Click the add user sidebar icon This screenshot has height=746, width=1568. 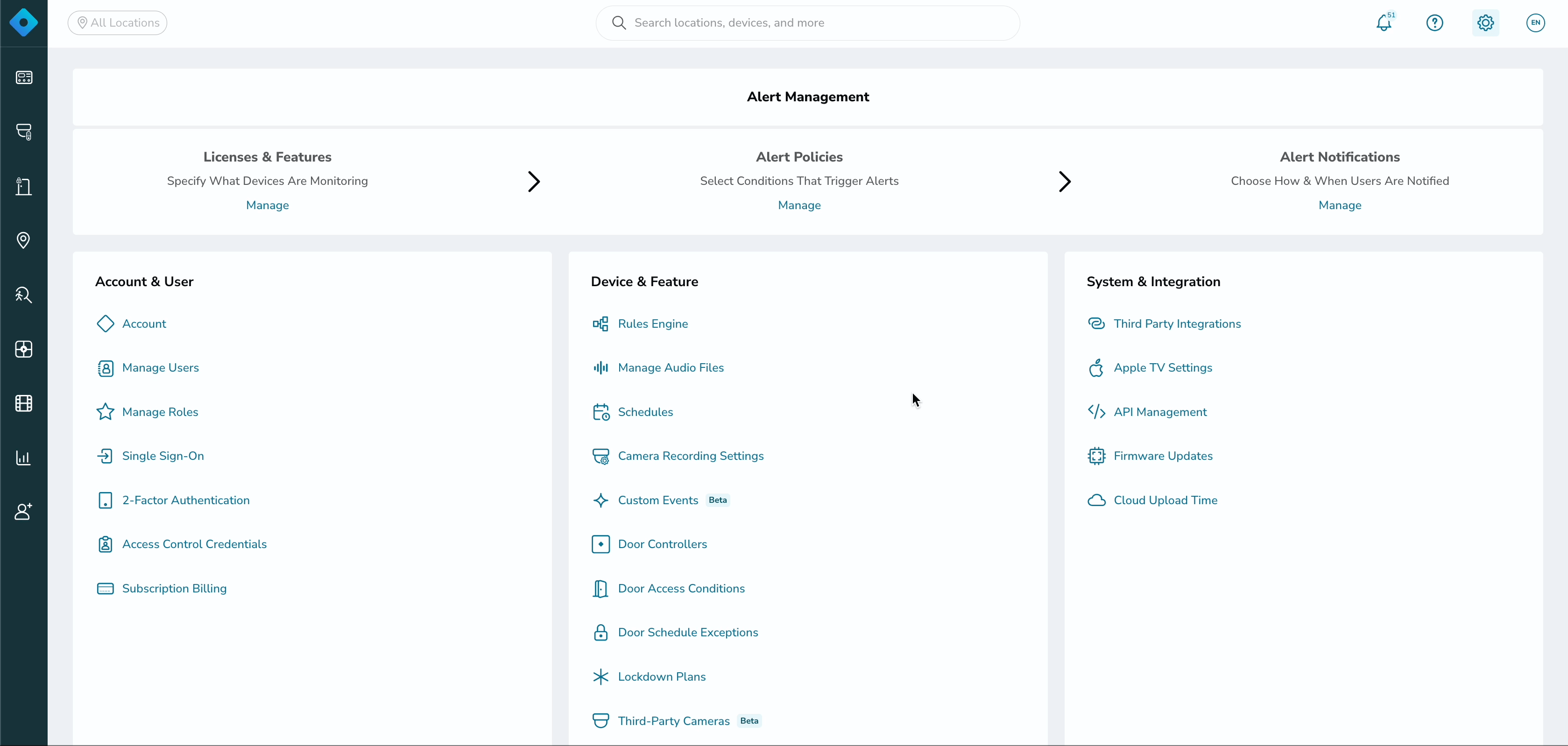pos(24,512)
